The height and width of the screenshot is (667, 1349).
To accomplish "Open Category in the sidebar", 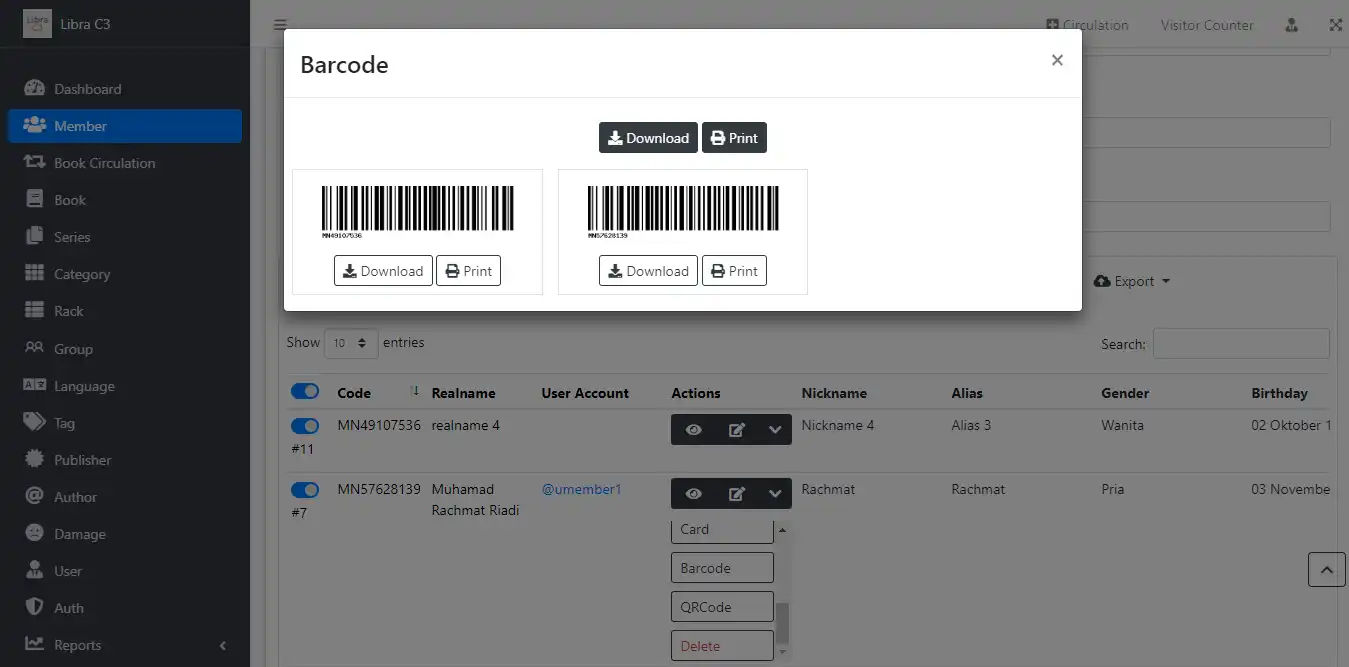I will click(x=125, y=274).
